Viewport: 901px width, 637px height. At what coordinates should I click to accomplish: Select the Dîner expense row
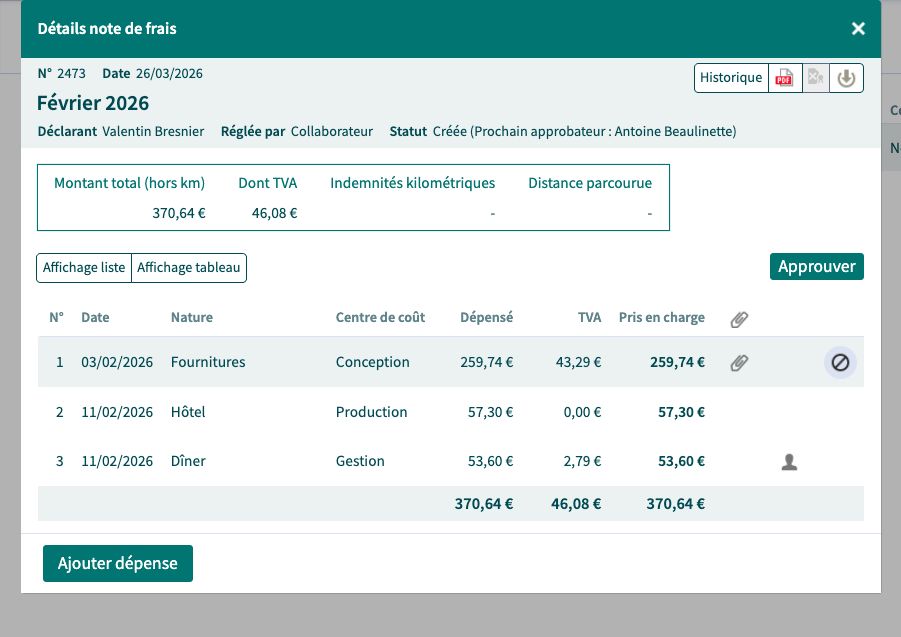point(450,461)
